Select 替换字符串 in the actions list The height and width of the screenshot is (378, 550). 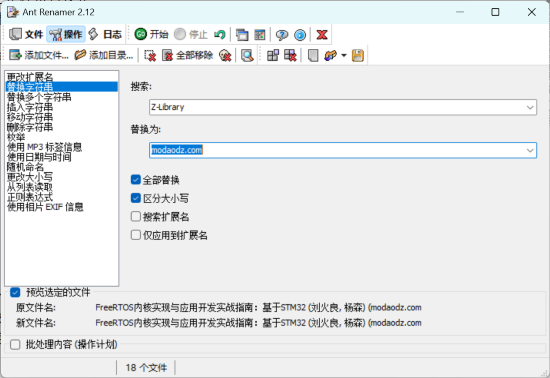(x=61, y=87)
